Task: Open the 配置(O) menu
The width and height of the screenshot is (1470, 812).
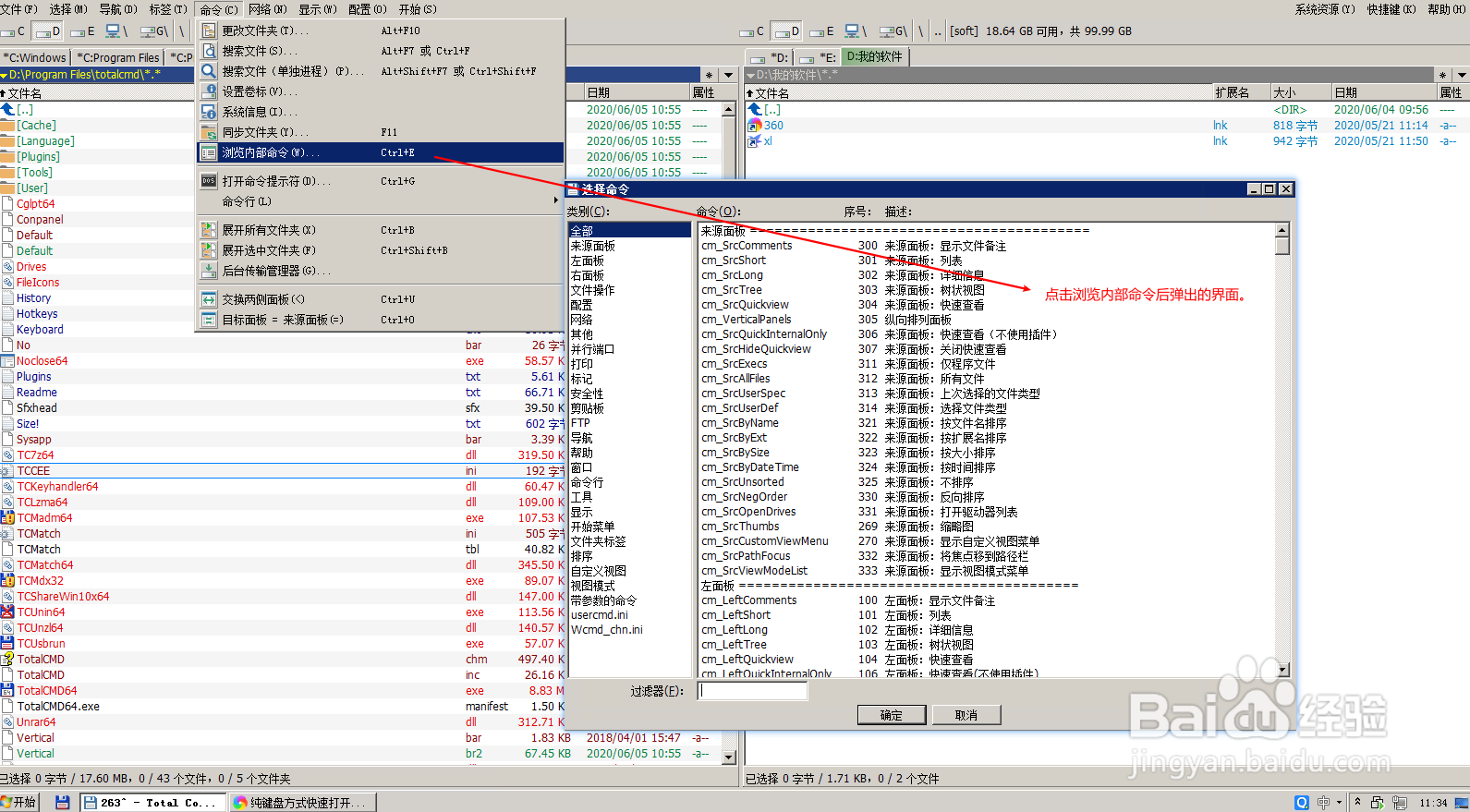Action: pos(368,9)
